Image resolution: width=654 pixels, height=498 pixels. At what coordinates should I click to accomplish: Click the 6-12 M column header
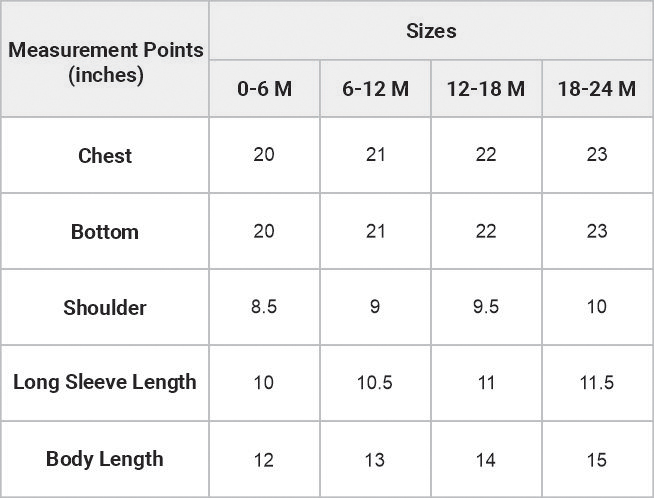pos(375,88)
